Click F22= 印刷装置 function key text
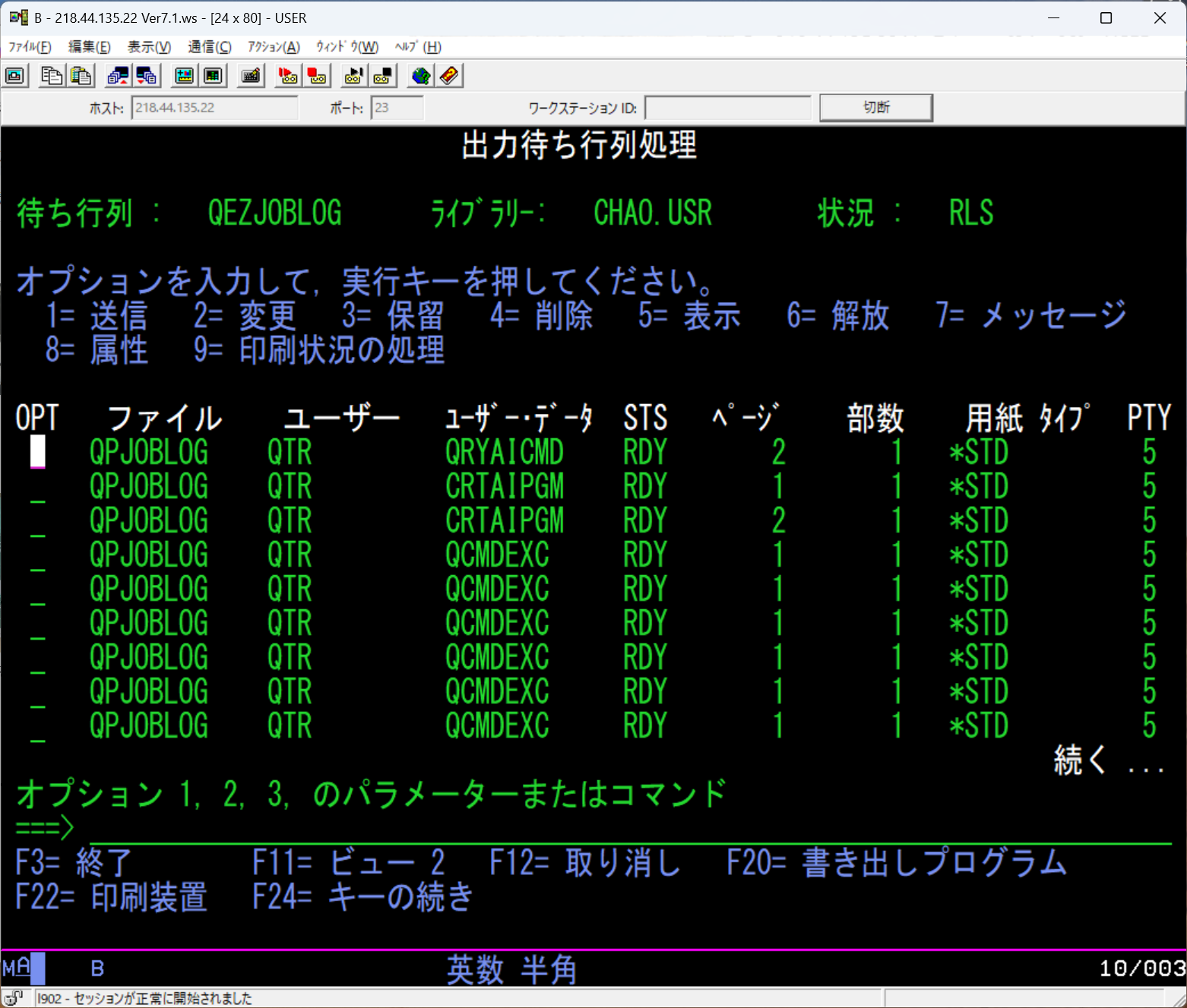Image resolution: width=1187 pixels, height=1008 pixels. coord(111,897)
